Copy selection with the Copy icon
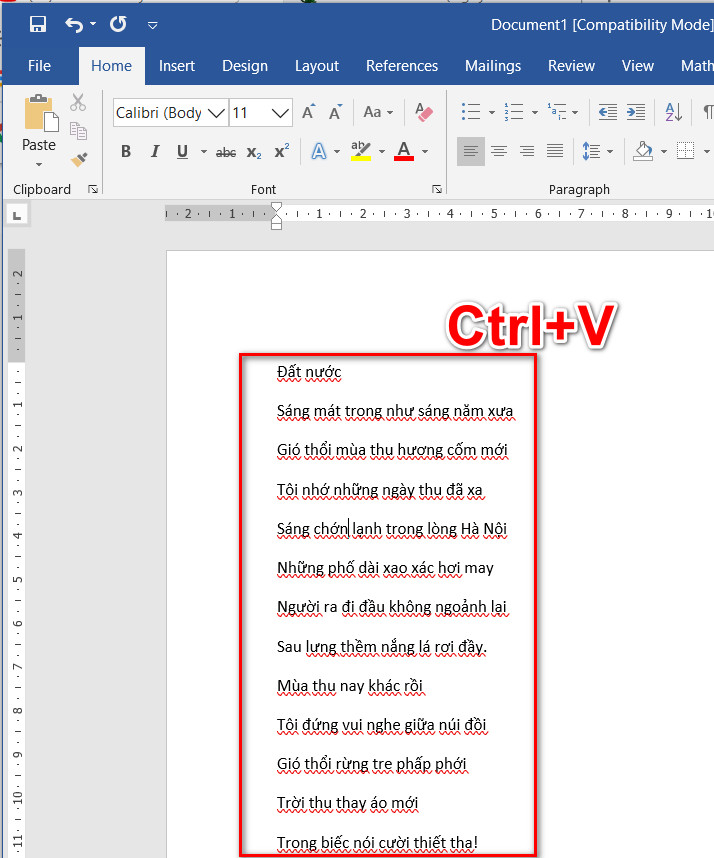This screenshot has height=858, width=714. [78, 131]
